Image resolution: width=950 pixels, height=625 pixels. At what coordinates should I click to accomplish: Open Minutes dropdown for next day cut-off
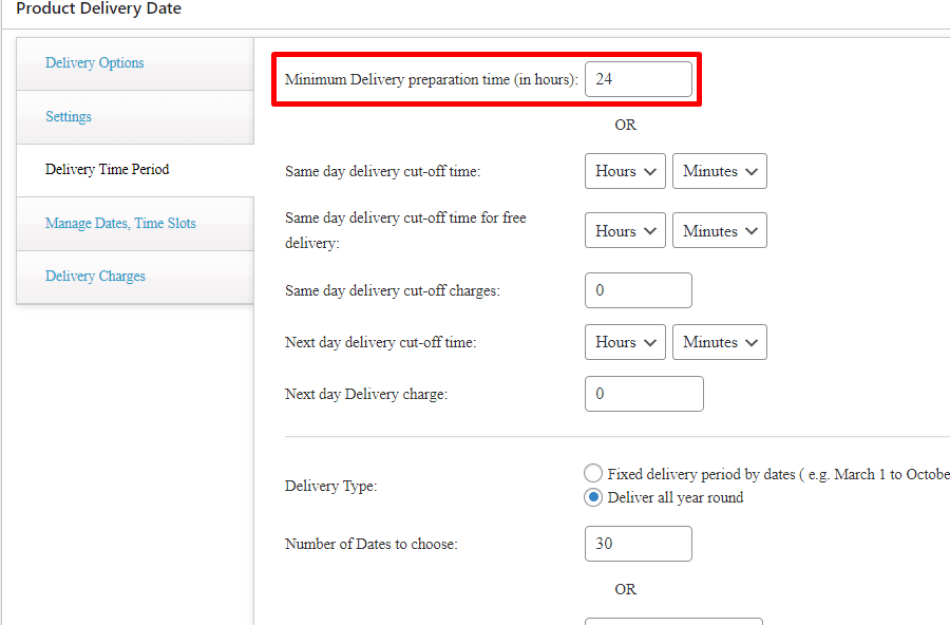719,342
